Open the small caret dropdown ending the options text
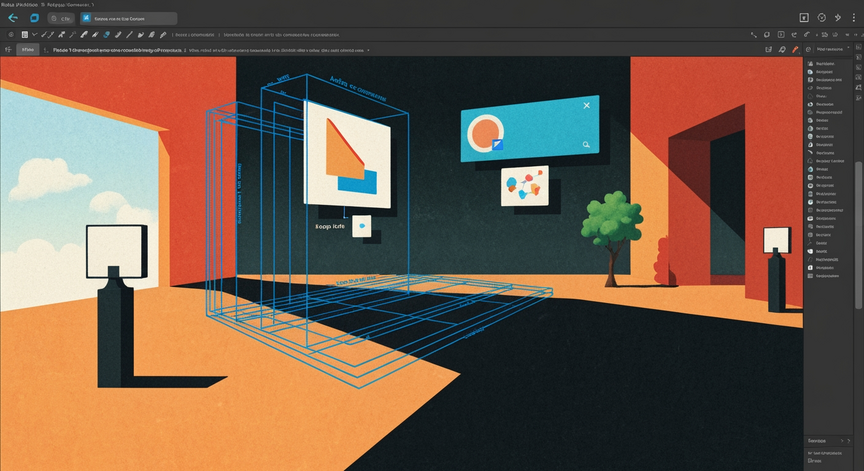Image resolution: width=864 pixels, height=471 pixels. 368,50
